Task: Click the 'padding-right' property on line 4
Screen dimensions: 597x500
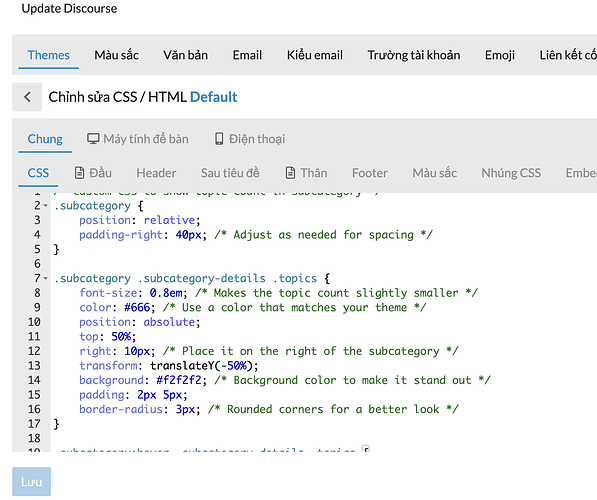Action: pyautogui.click(x=121, y=235)
